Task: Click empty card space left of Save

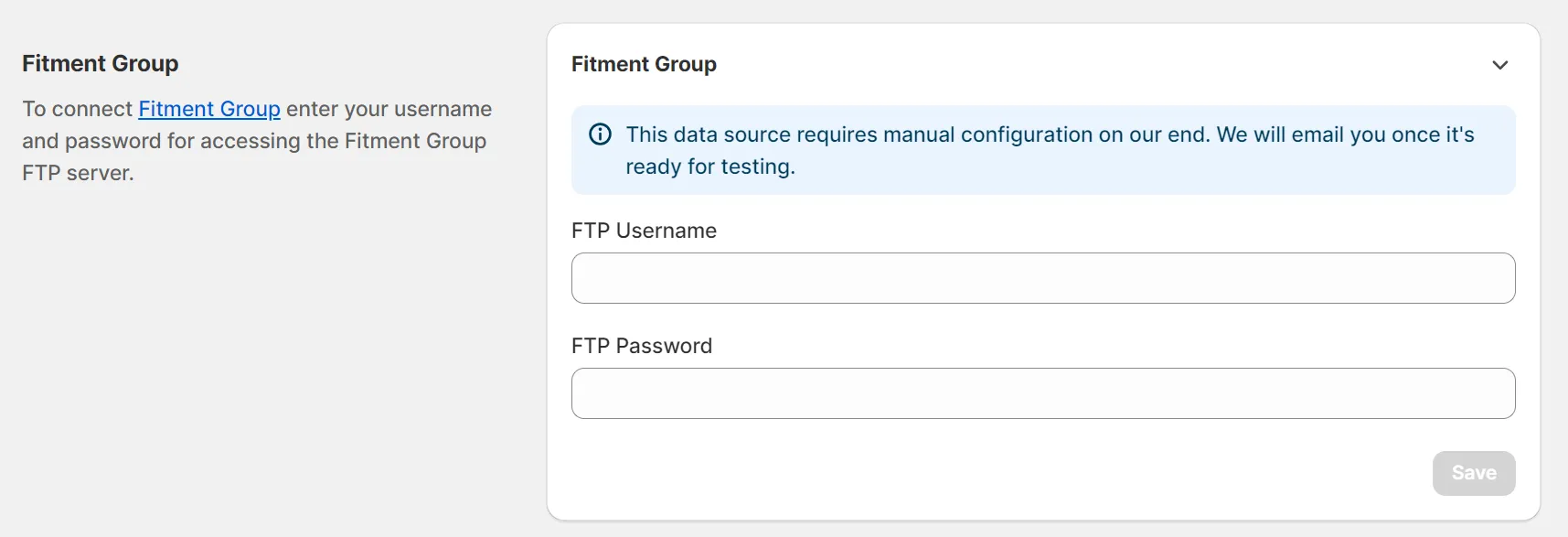Action: pos(1006,473)
